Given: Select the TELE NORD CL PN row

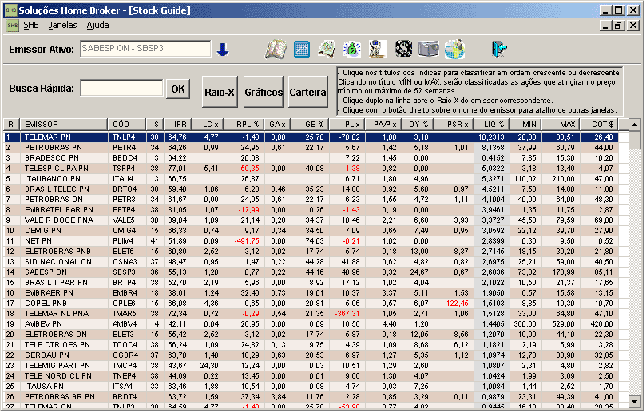Looking at the screenshot, I should point(311,376).
